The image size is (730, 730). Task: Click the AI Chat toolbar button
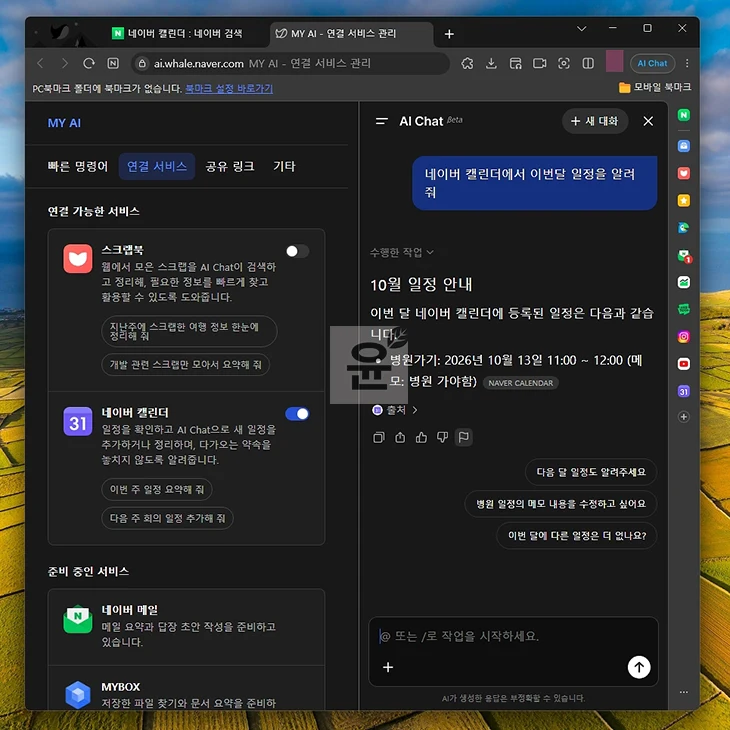(x=652, y=63)
